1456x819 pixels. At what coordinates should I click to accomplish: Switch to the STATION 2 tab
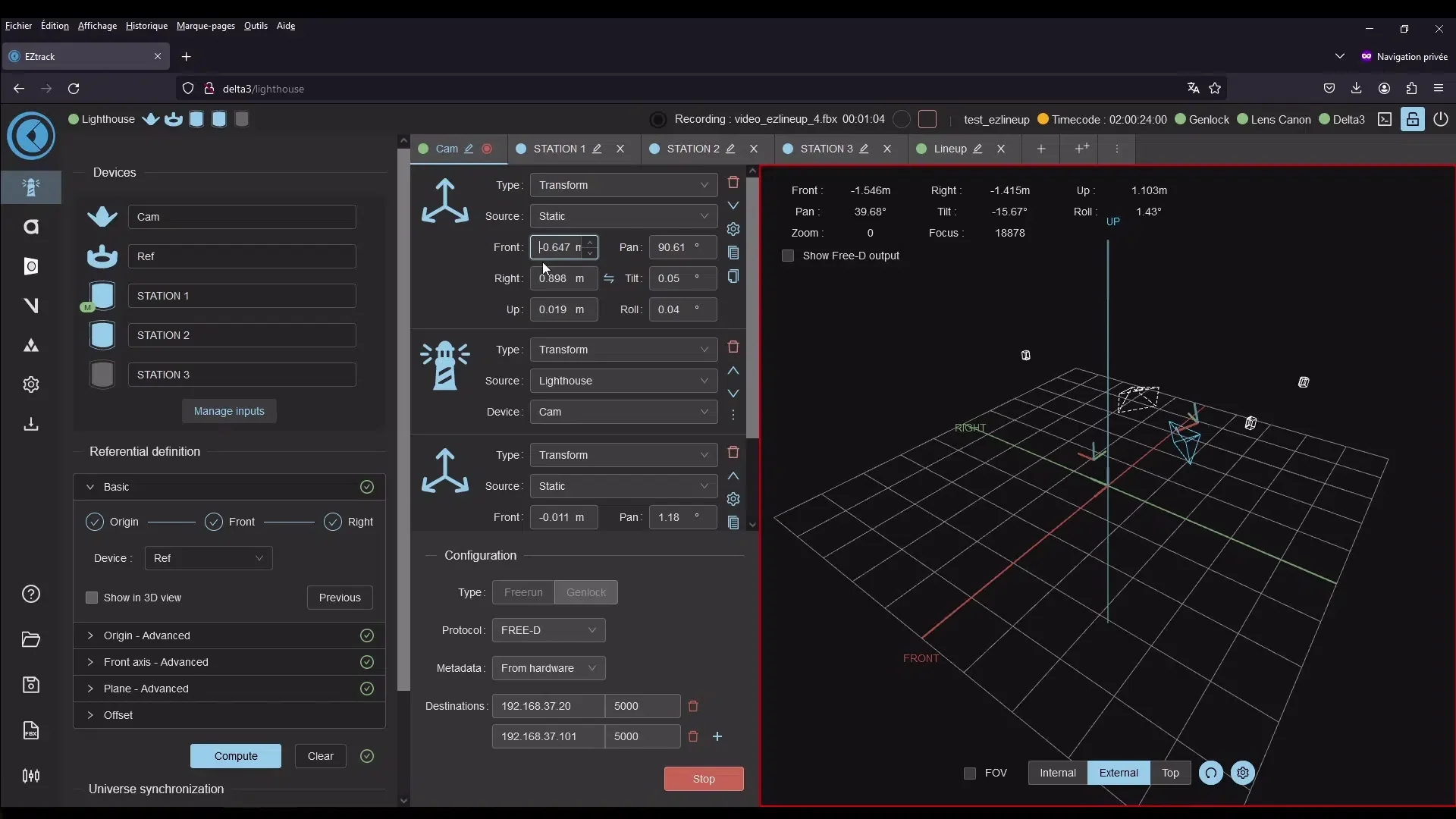(692, 149)
